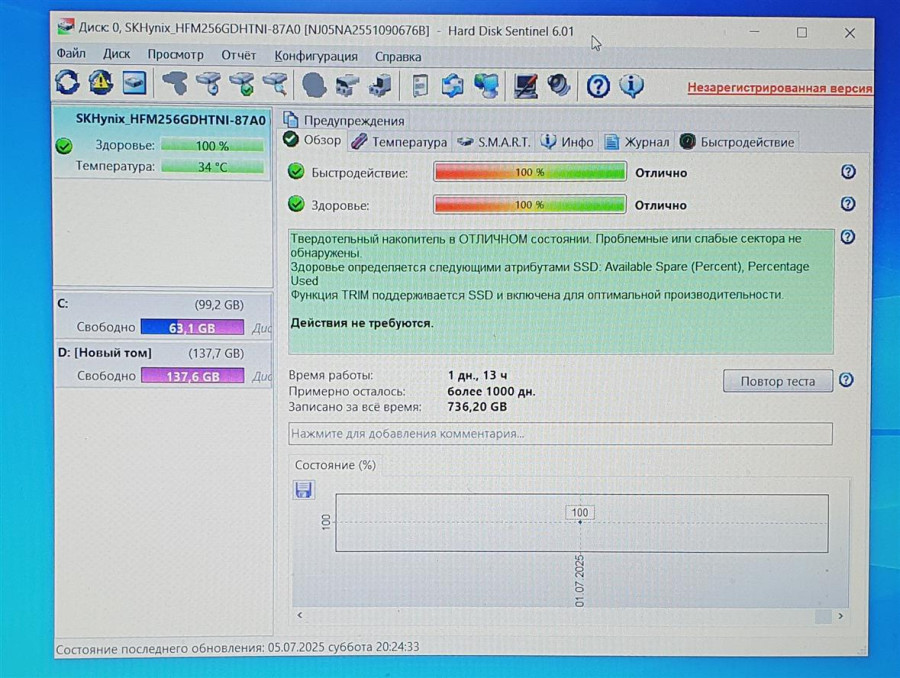
Task: Click the comment input field
Action: pyautogui.click(x=560, y=433)
